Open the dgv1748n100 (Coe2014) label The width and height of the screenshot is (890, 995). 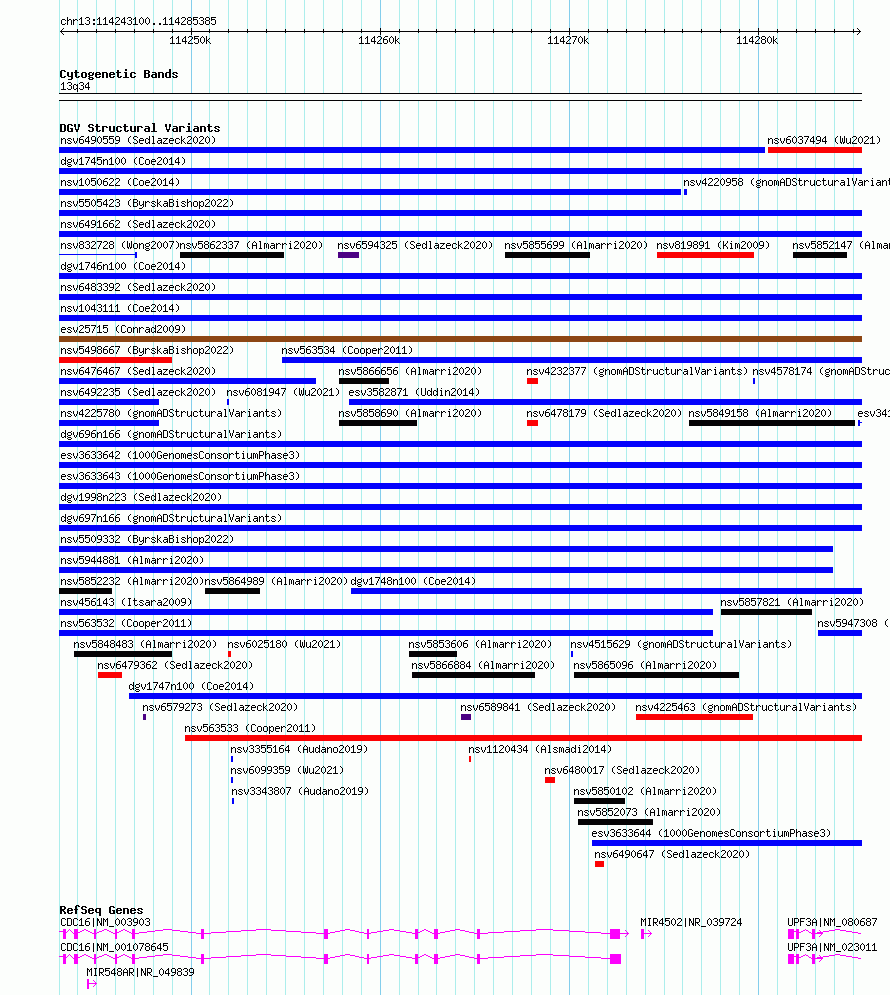(x=413, y=581)
